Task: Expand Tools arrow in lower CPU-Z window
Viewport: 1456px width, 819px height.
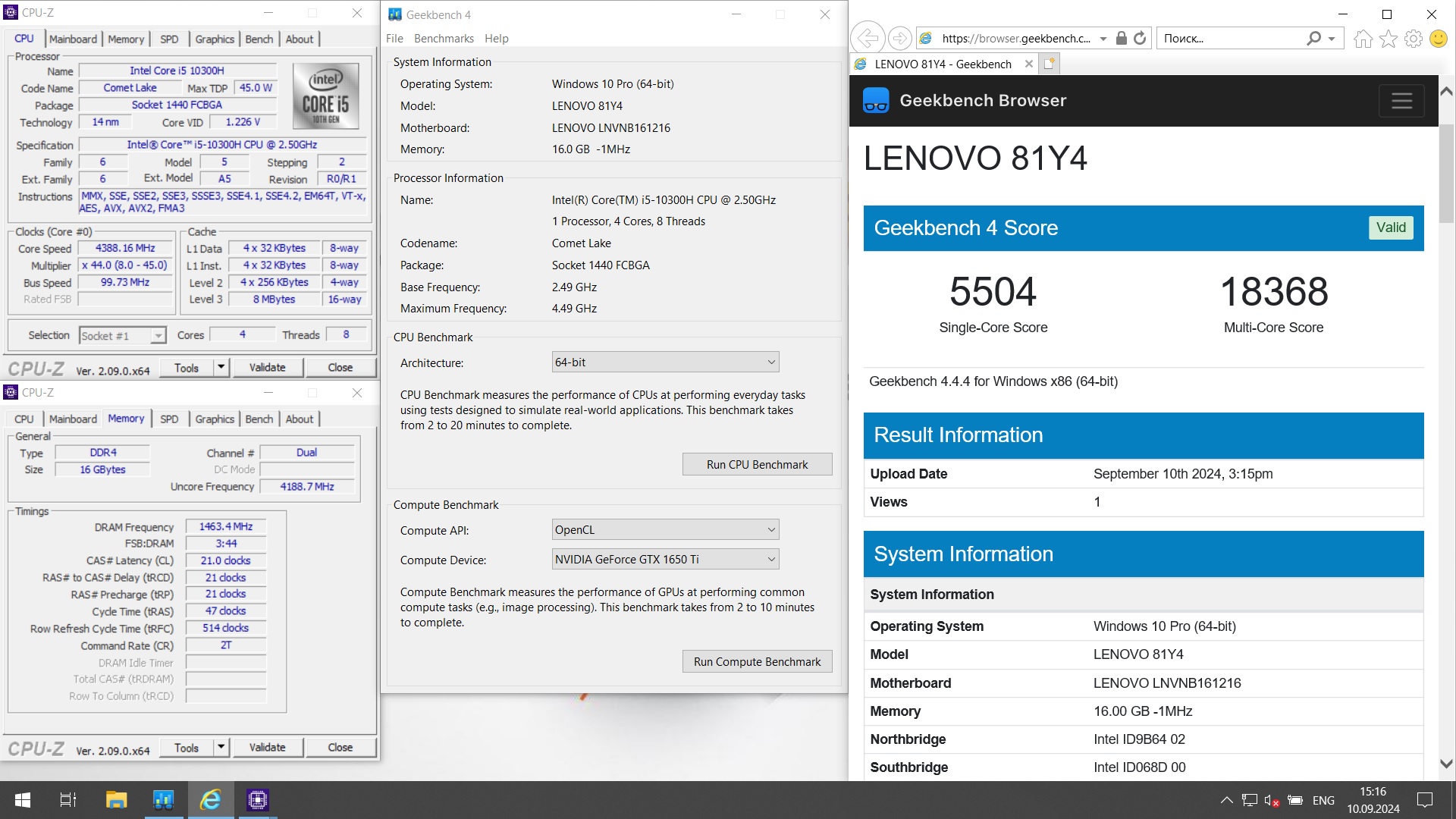Action: tap(221, 748)
